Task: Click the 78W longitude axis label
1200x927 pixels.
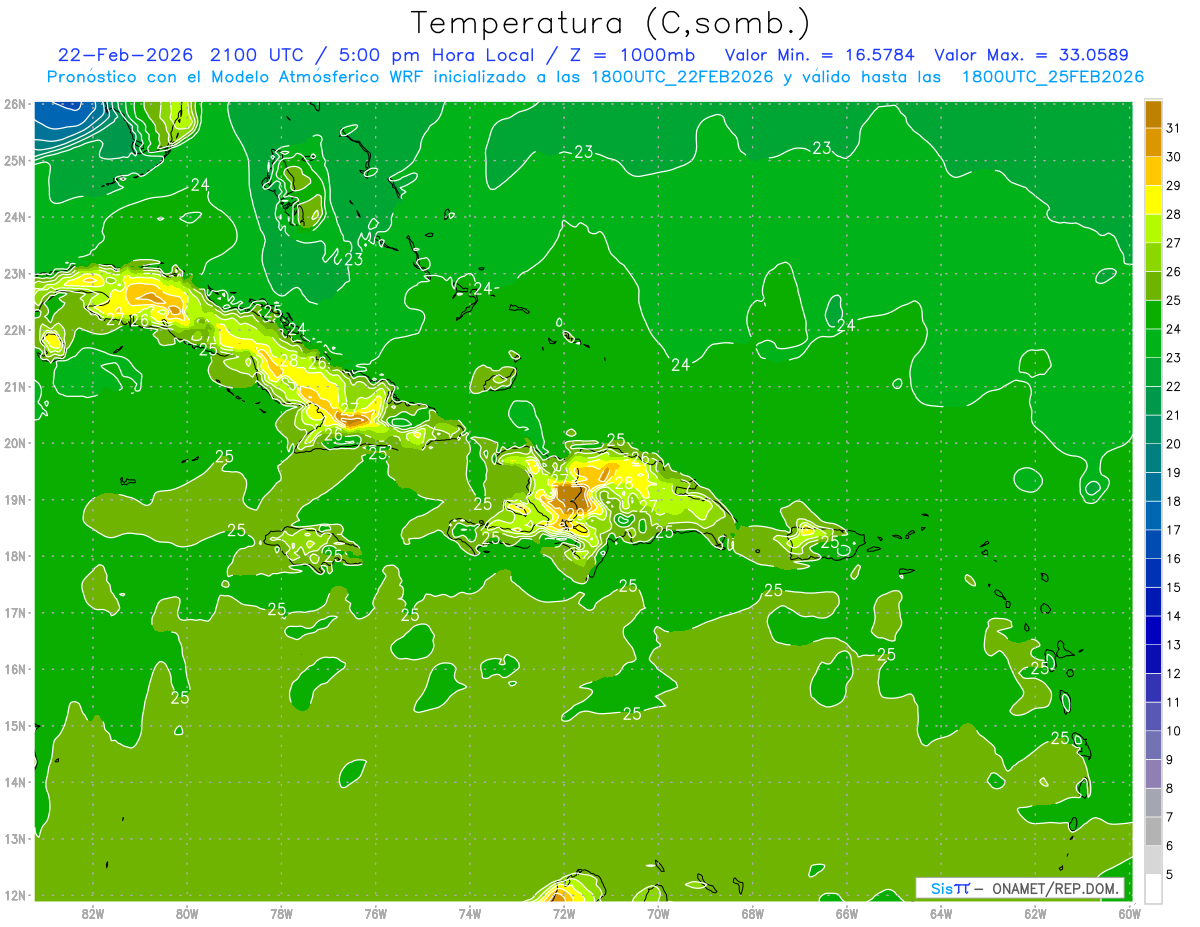Action: click(281, 913)
